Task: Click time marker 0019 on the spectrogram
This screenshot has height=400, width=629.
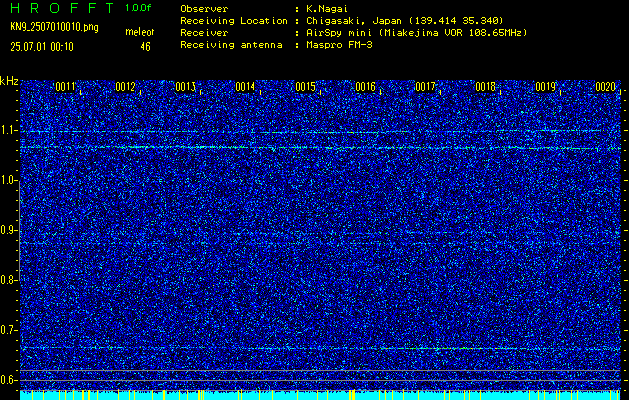Action: [x=546, y=87]
